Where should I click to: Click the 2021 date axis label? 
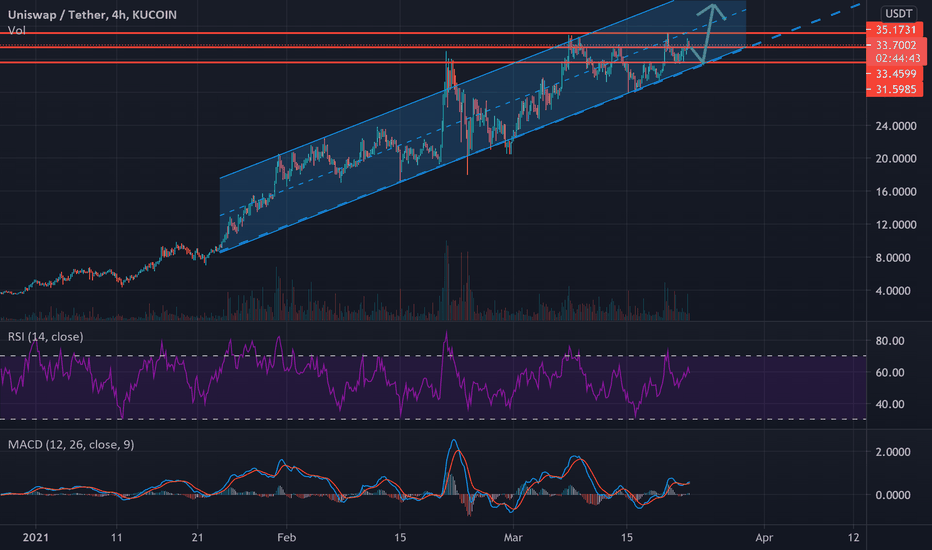[x=35, y=538]
